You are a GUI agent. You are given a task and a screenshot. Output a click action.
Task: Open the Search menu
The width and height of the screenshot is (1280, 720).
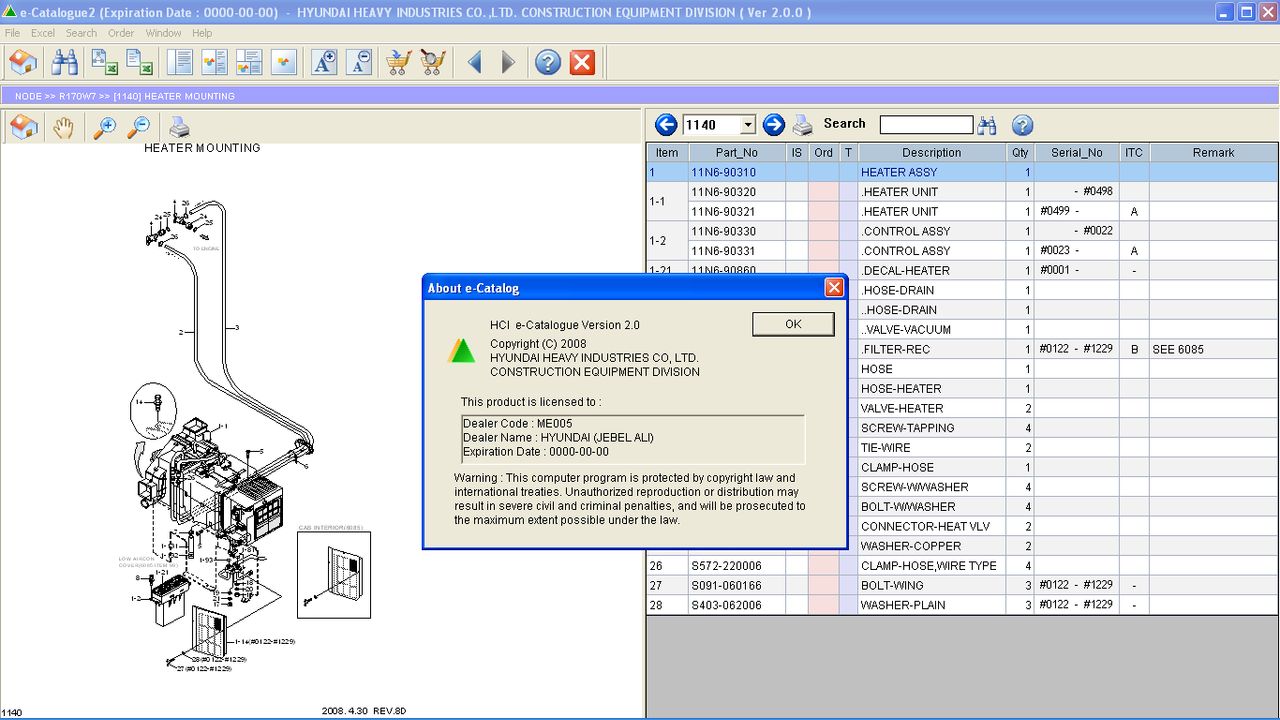[x=81, y=33]
